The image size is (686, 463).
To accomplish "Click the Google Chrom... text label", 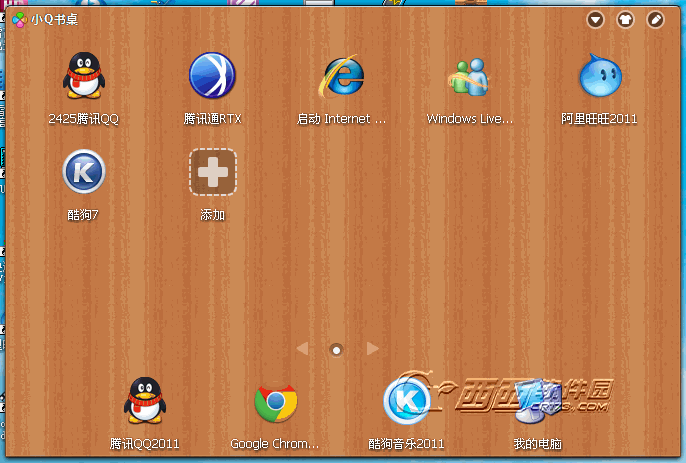I will pos(275,444).
